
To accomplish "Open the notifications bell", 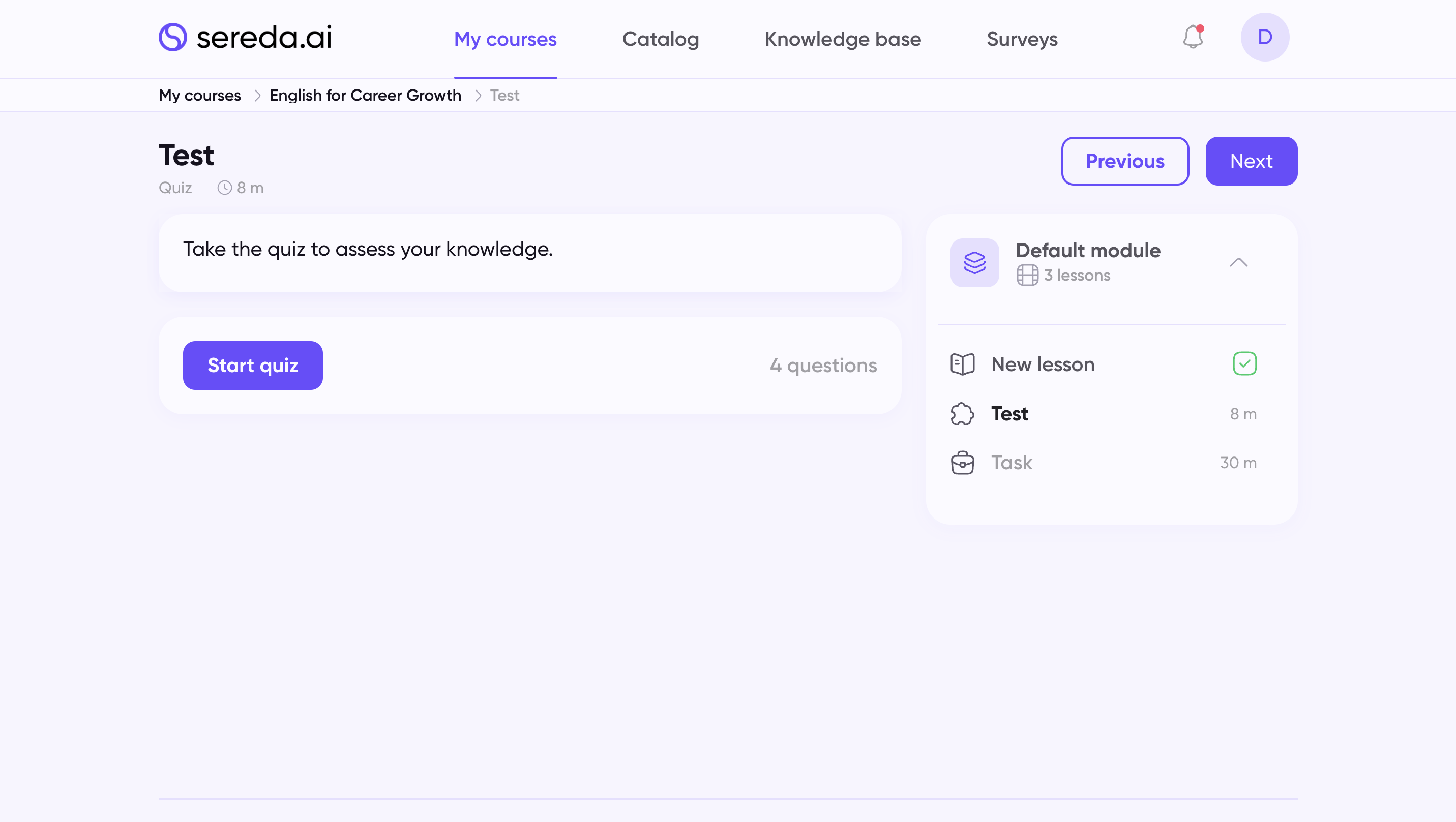I will pos(1193,37).
